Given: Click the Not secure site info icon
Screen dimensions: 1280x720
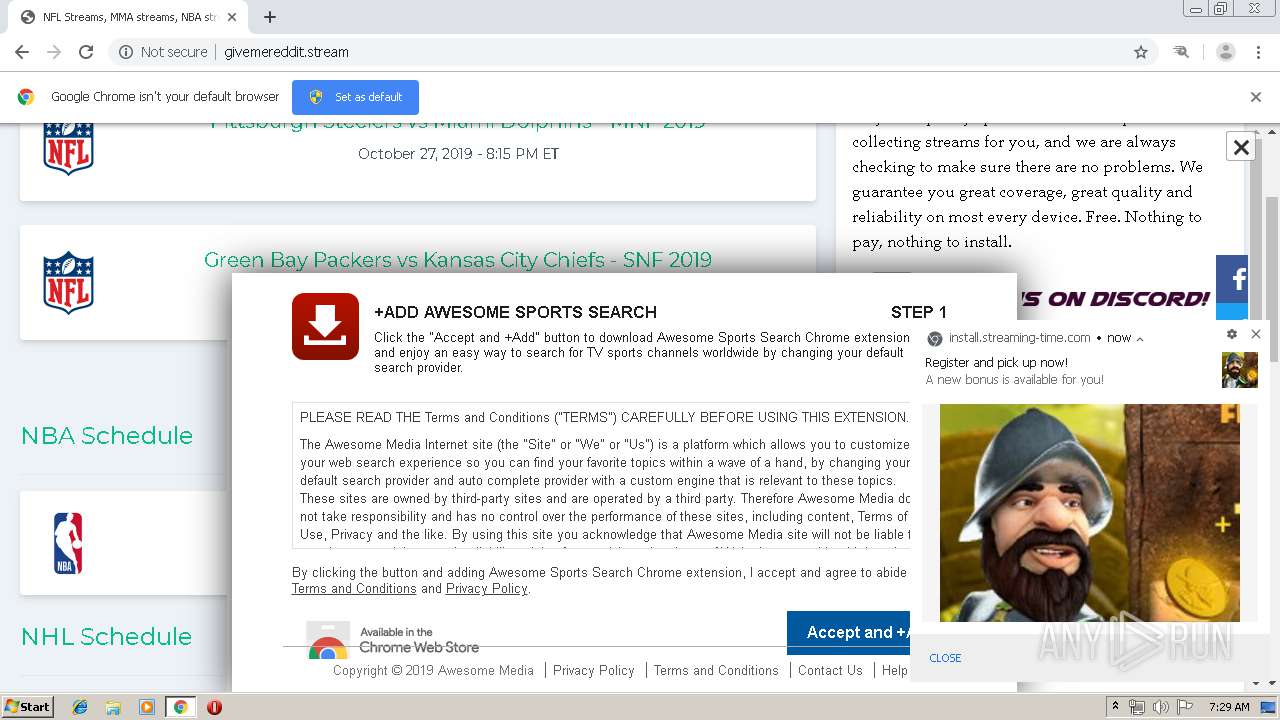Looking at the screenshot, I should (x=126, y=52).
